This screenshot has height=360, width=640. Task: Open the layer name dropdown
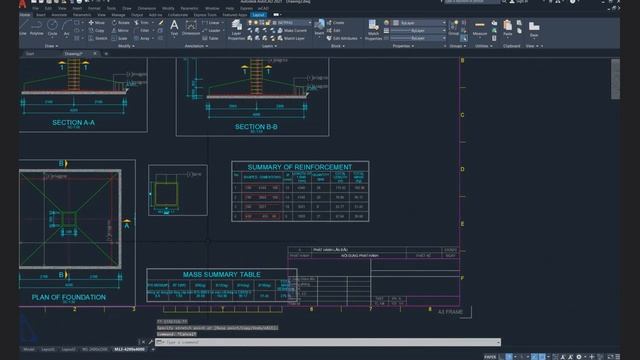coord(291,23)
